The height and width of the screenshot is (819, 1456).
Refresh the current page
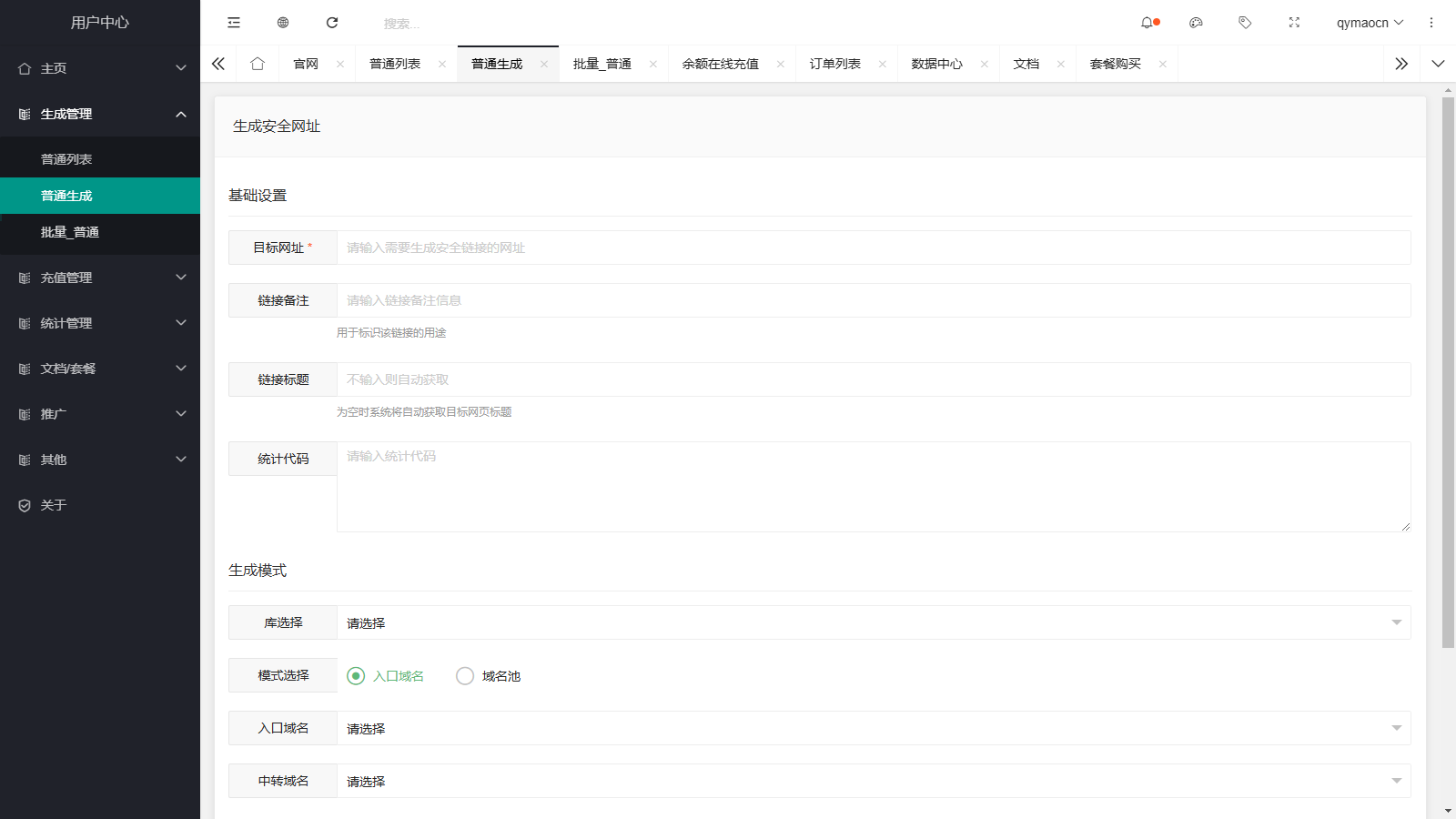click(332, 22)
